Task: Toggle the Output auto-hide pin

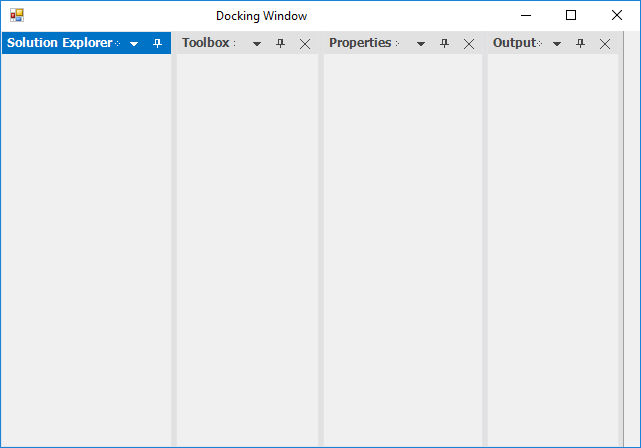Action: [x=580, y=43]
